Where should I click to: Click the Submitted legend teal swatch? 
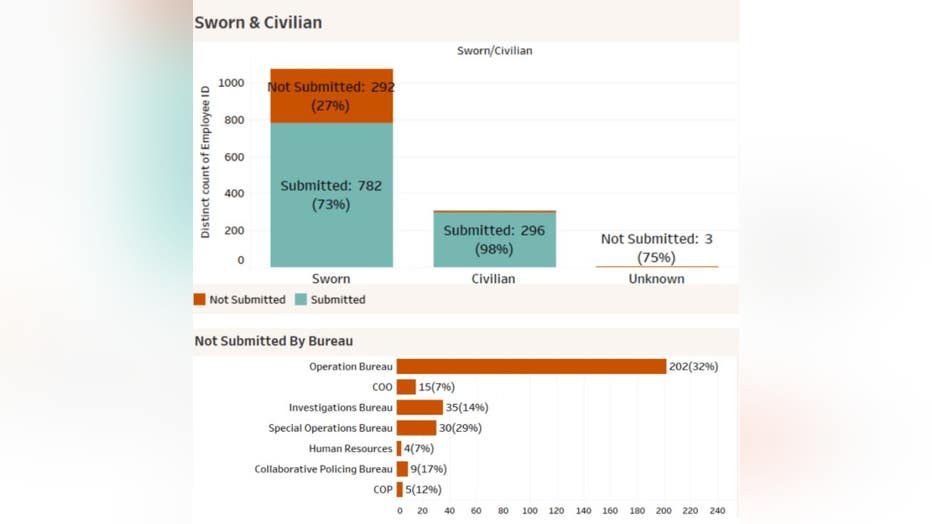[x=301, y=299]
